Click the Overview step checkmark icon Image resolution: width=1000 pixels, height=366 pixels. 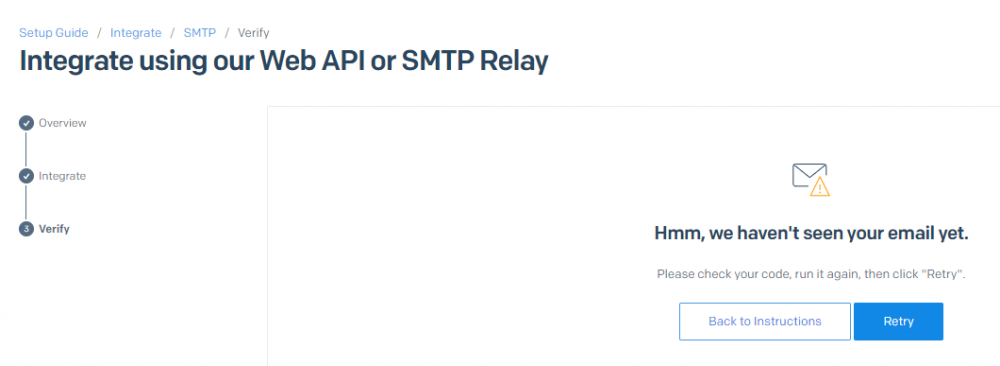click(26, 123)
